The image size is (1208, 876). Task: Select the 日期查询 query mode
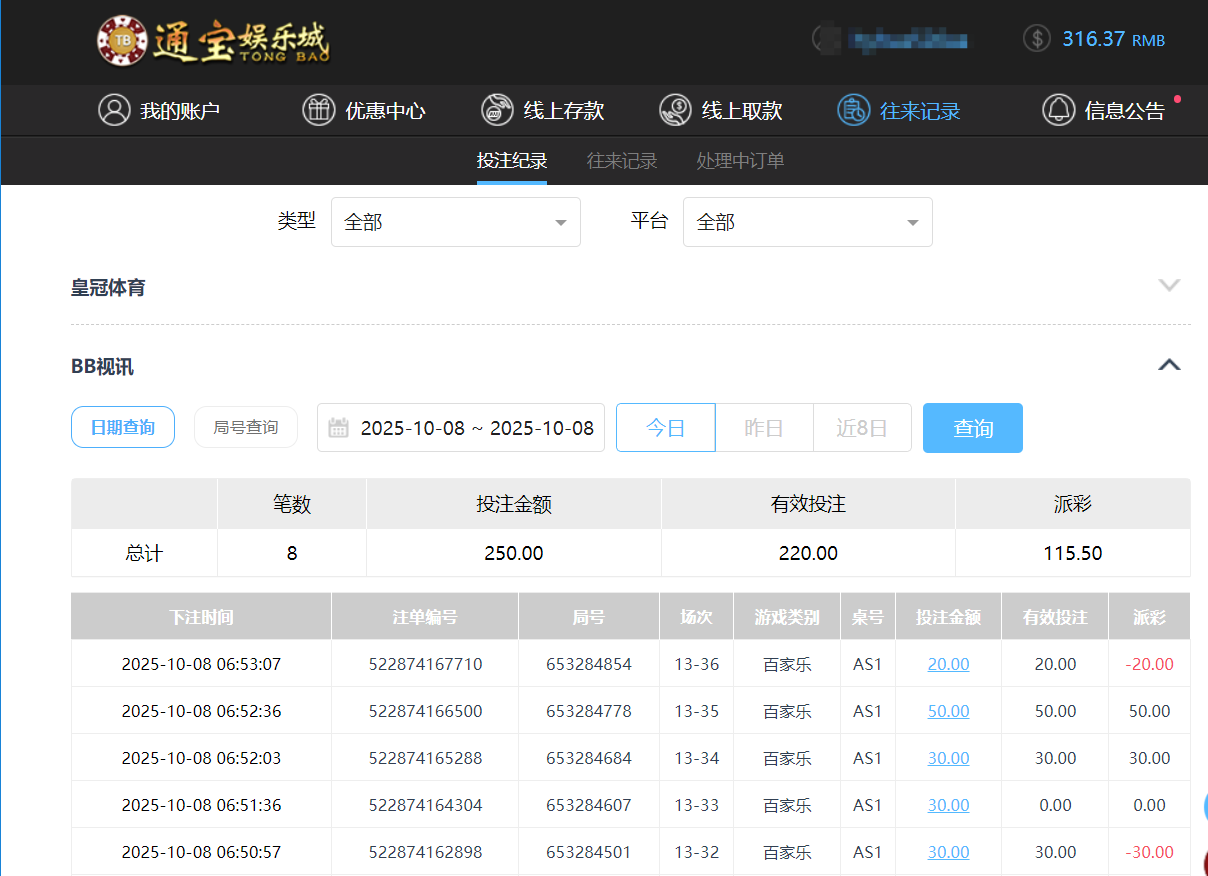coord(122,427)
